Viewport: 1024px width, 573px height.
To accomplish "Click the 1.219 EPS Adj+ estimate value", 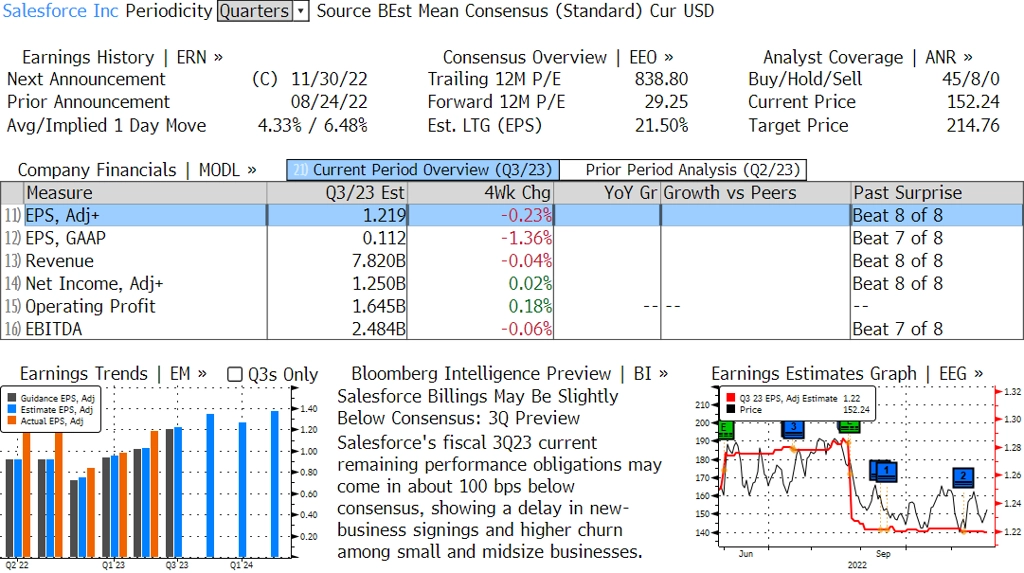I will coord(384,216).
